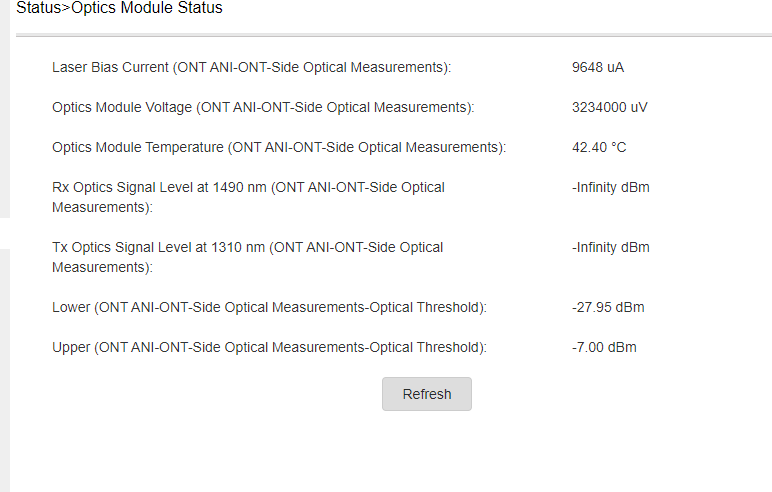The image size is (772, 492).
Task: Click the 42.40 °C temperature value
Action: click(599, 147)
